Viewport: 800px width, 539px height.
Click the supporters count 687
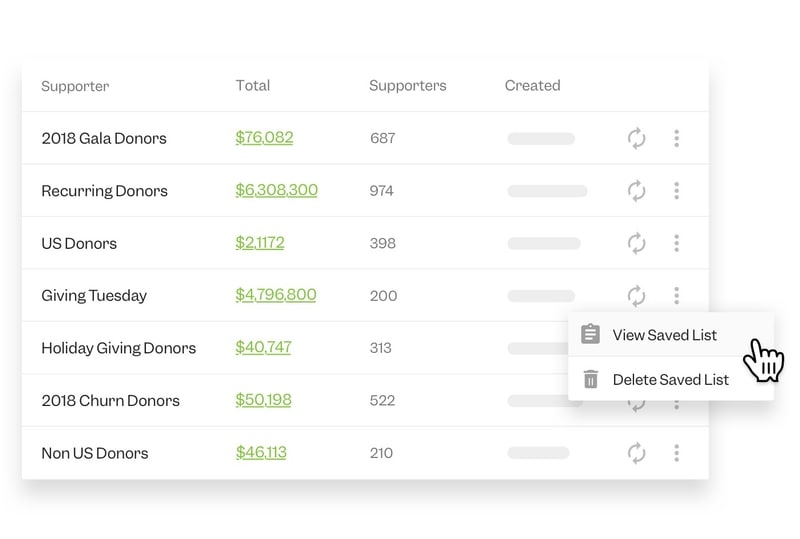pos(383,138)
